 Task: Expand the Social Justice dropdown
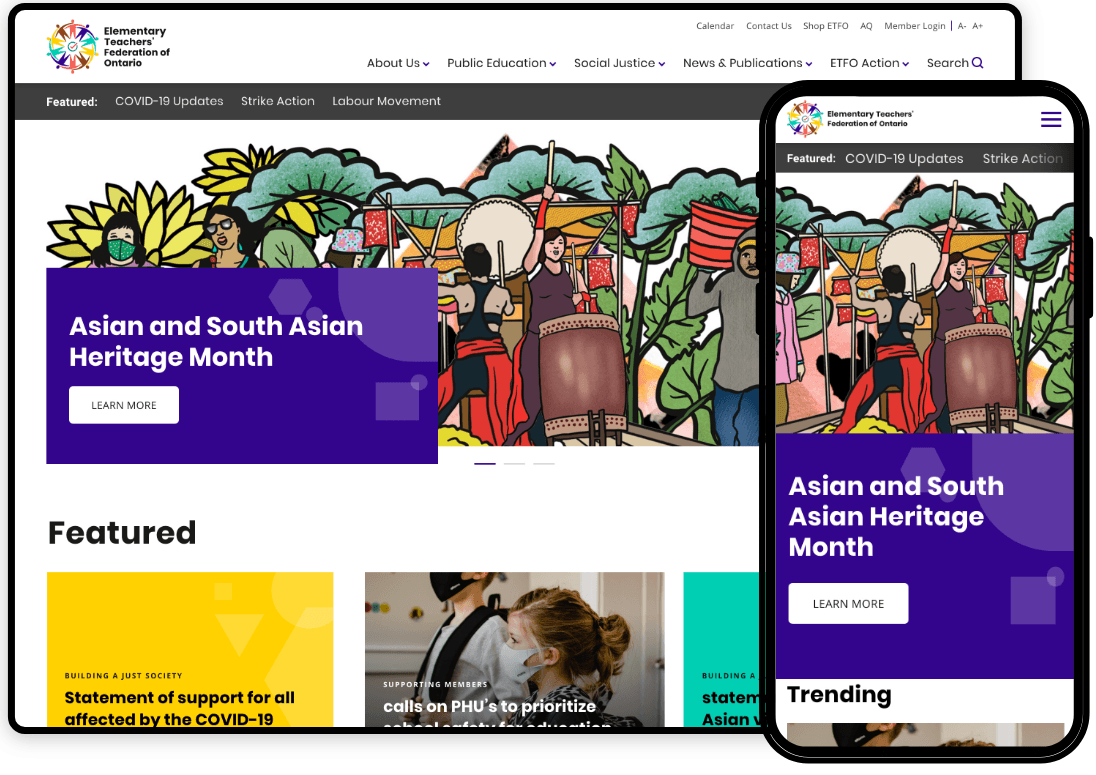coord(619,63)
